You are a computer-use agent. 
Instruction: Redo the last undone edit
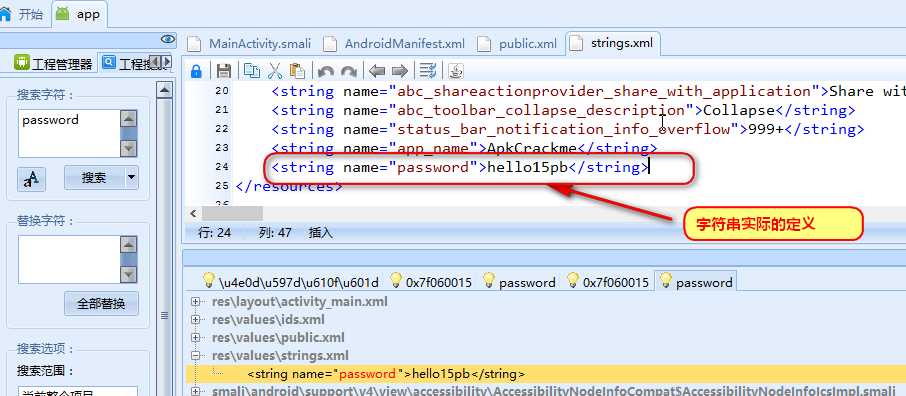click(x=348, y=72)
